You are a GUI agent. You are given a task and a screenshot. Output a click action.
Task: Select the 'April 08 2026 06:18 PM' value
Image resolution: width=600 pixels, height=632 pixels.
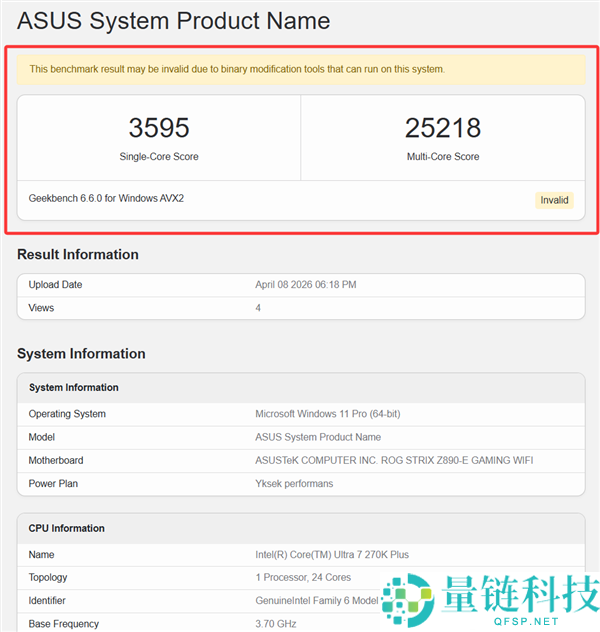[305, 285]
